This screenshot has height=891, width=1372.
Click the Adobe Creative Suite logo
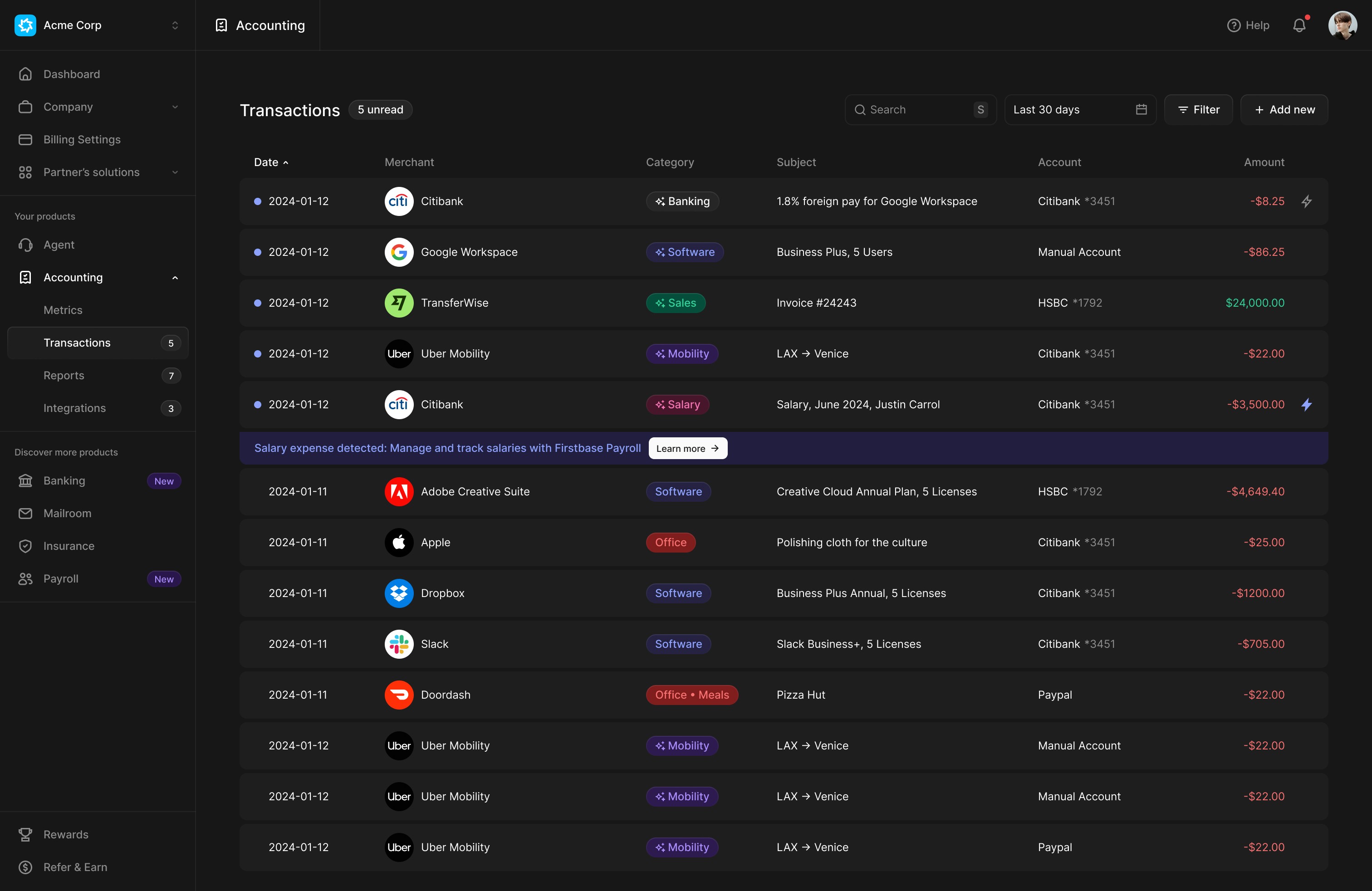(x=399, y=492)
